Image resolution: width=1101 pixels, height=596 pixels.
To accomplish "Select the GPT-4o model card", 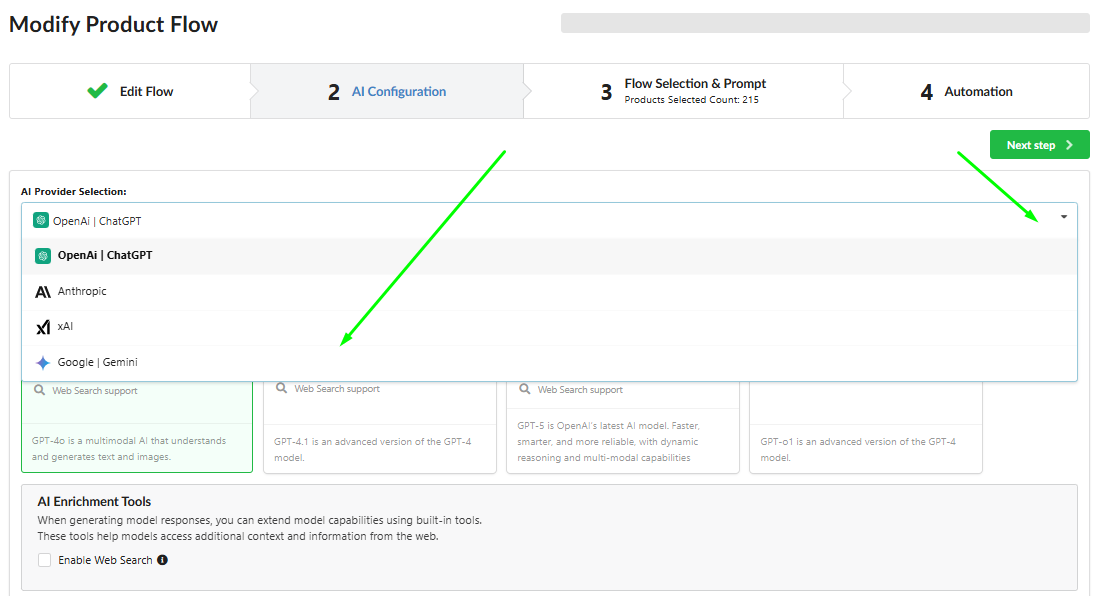I will tap(137, 427).
